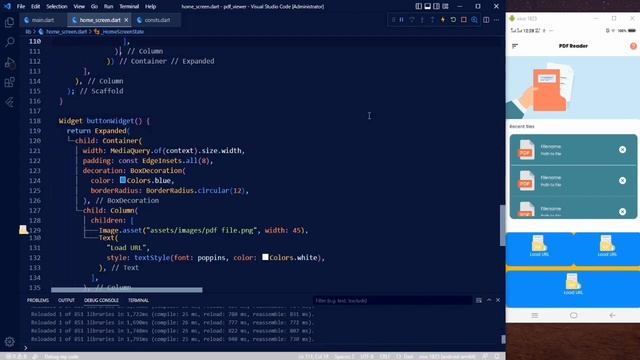
Task: Close the bottom panel
Action: (x=498, y=300)
